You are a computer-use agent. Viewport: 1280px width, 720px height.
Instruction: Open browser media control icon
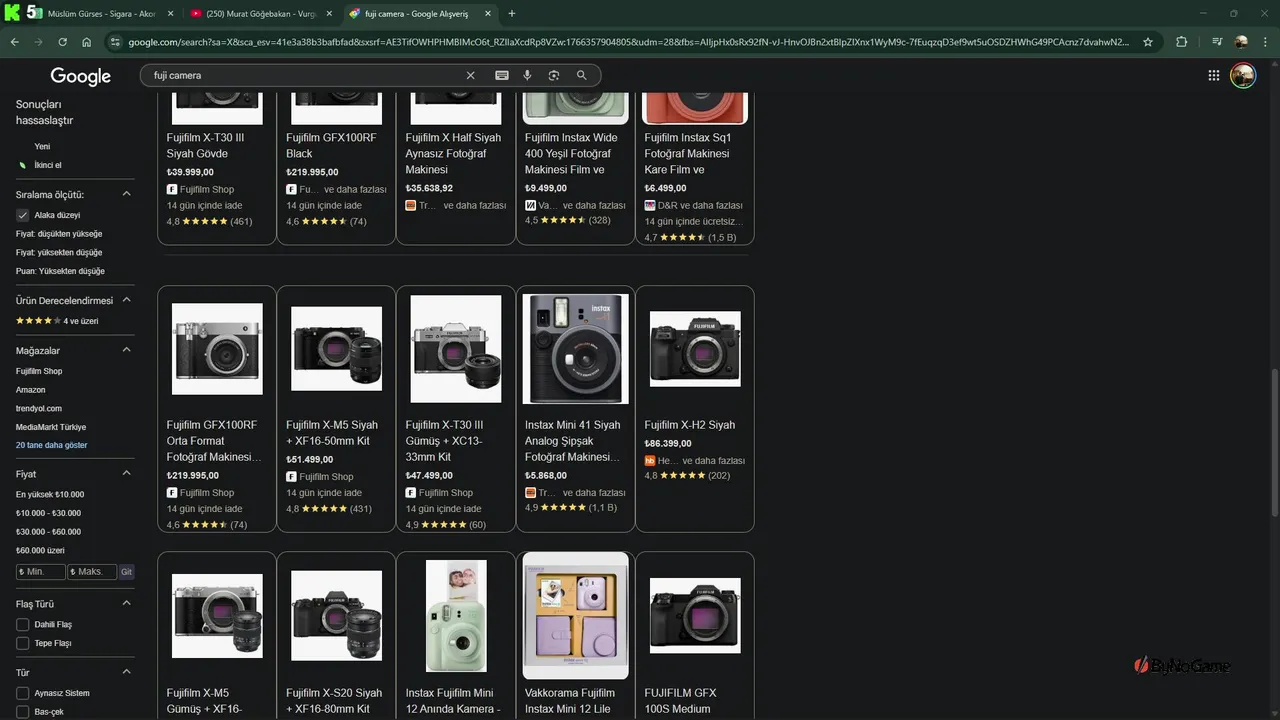pos(1217,42)
